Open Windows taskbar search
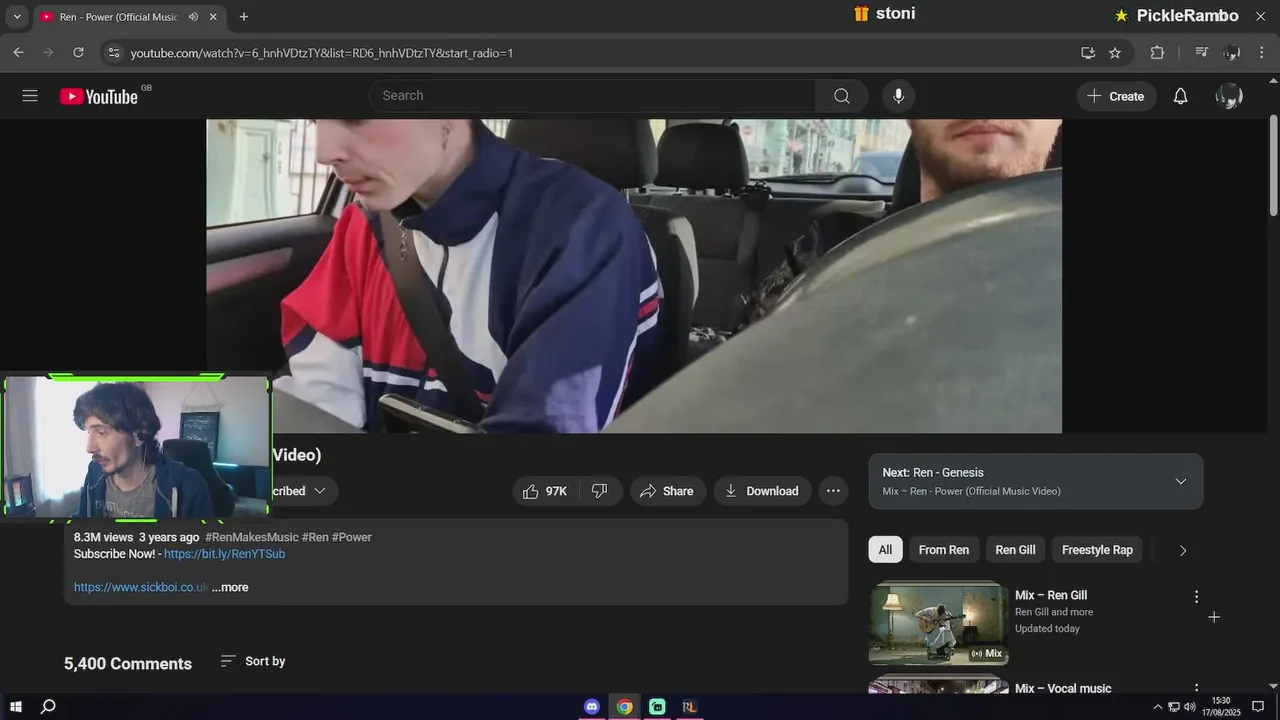Screen dimensions: 1280x720 click(48, 707)
